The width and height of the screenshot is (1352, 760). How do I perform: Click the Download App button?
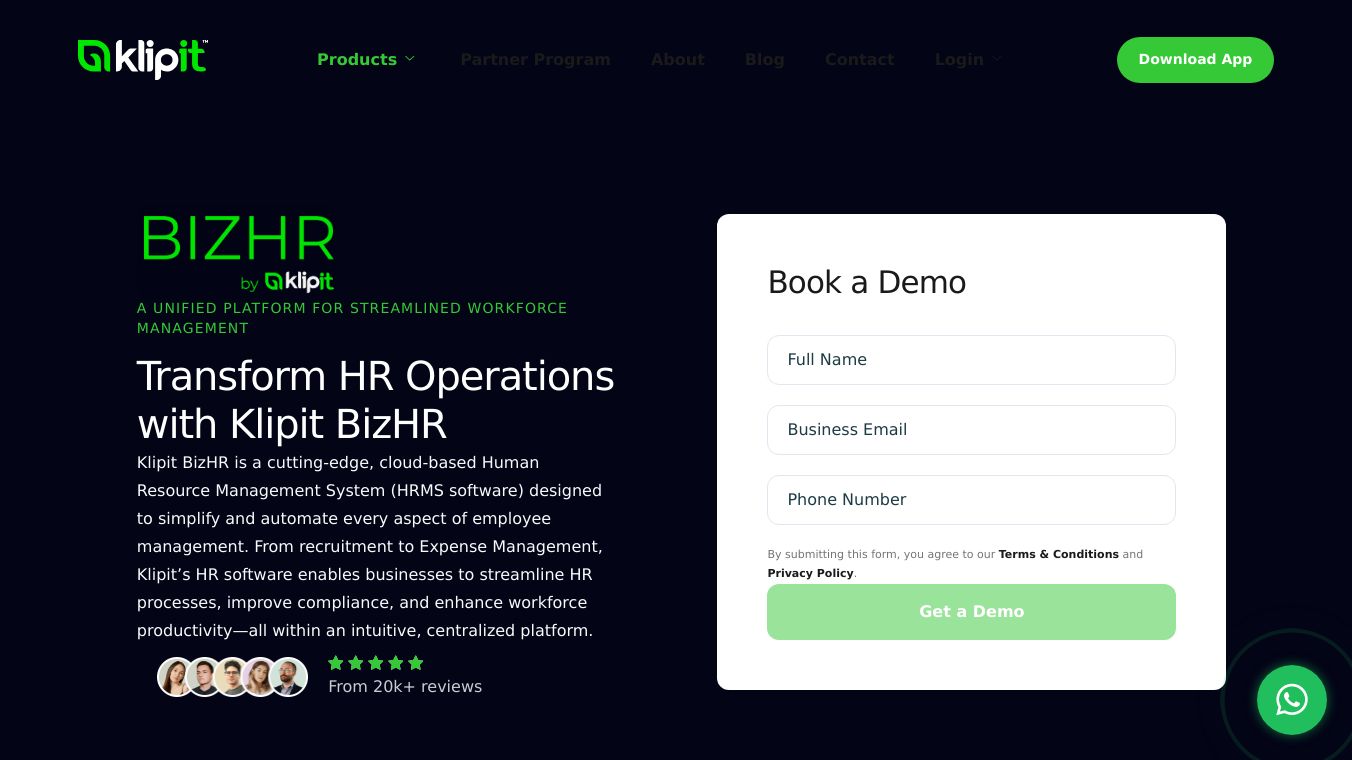1195,60
